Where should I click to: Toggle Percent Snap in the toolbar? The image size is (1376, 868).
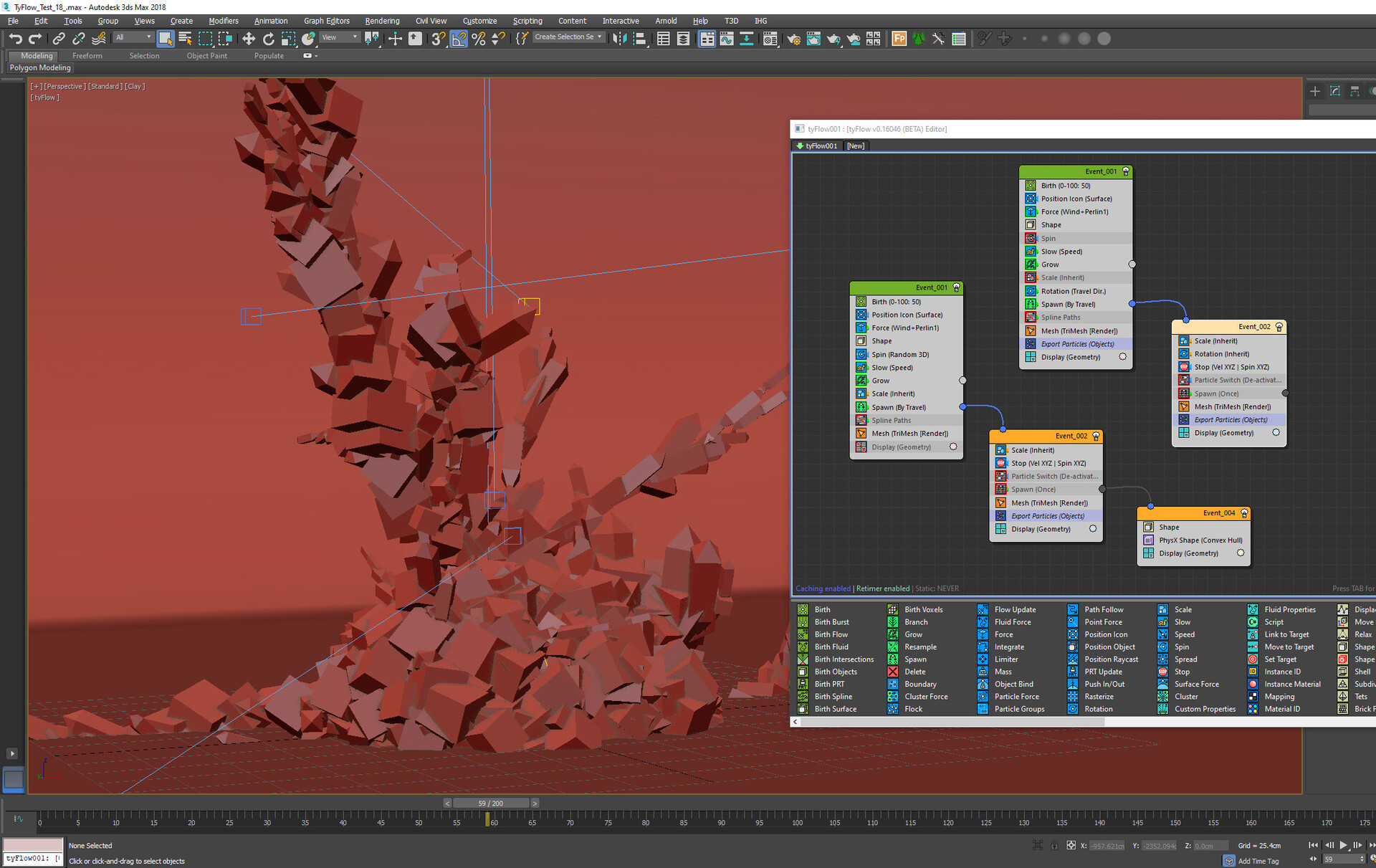tap(479, 39)
